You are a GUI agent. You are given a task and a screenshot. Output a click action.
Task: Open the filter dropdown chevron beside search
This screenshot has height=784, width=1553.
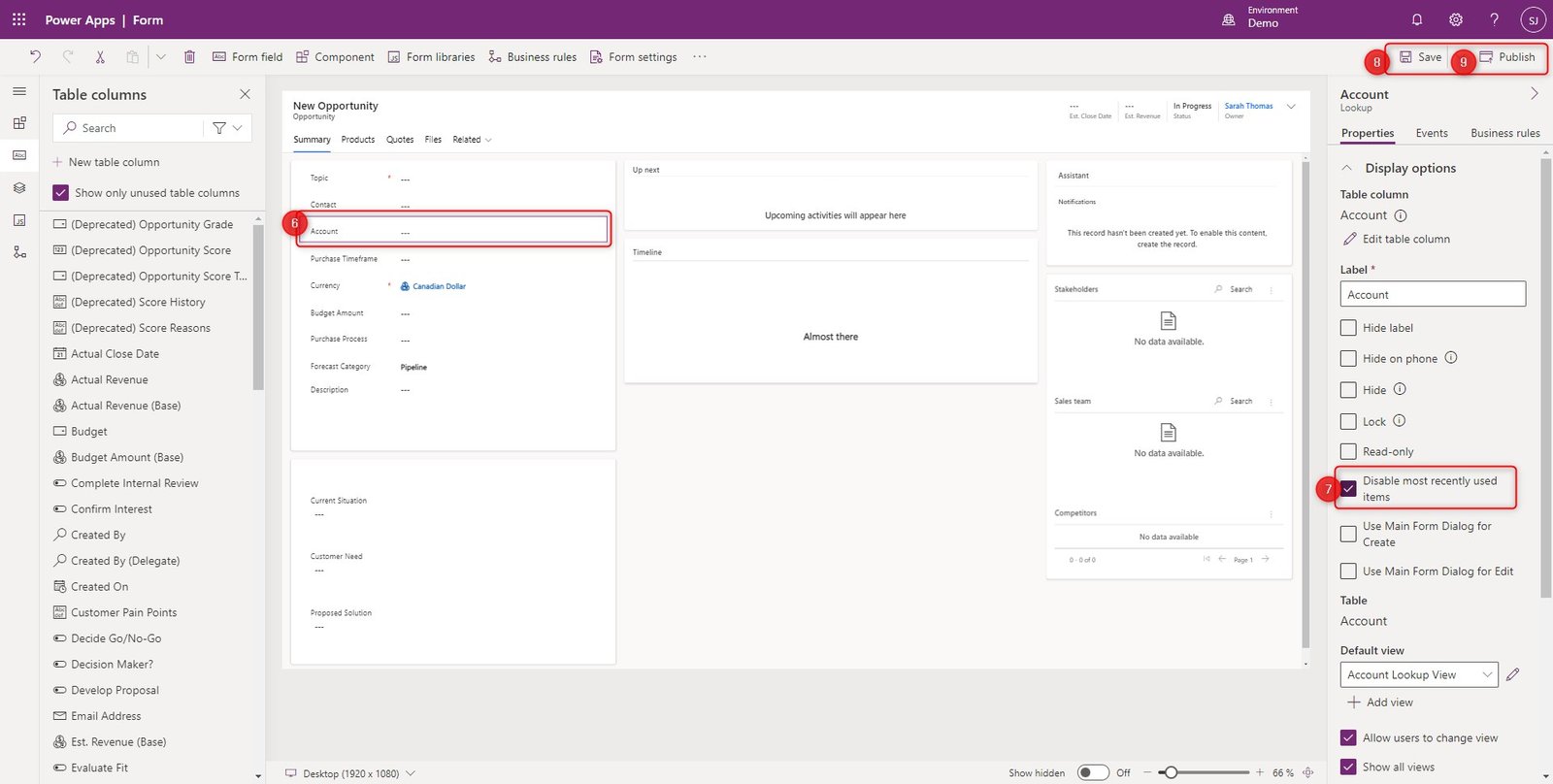coord(237,128)
